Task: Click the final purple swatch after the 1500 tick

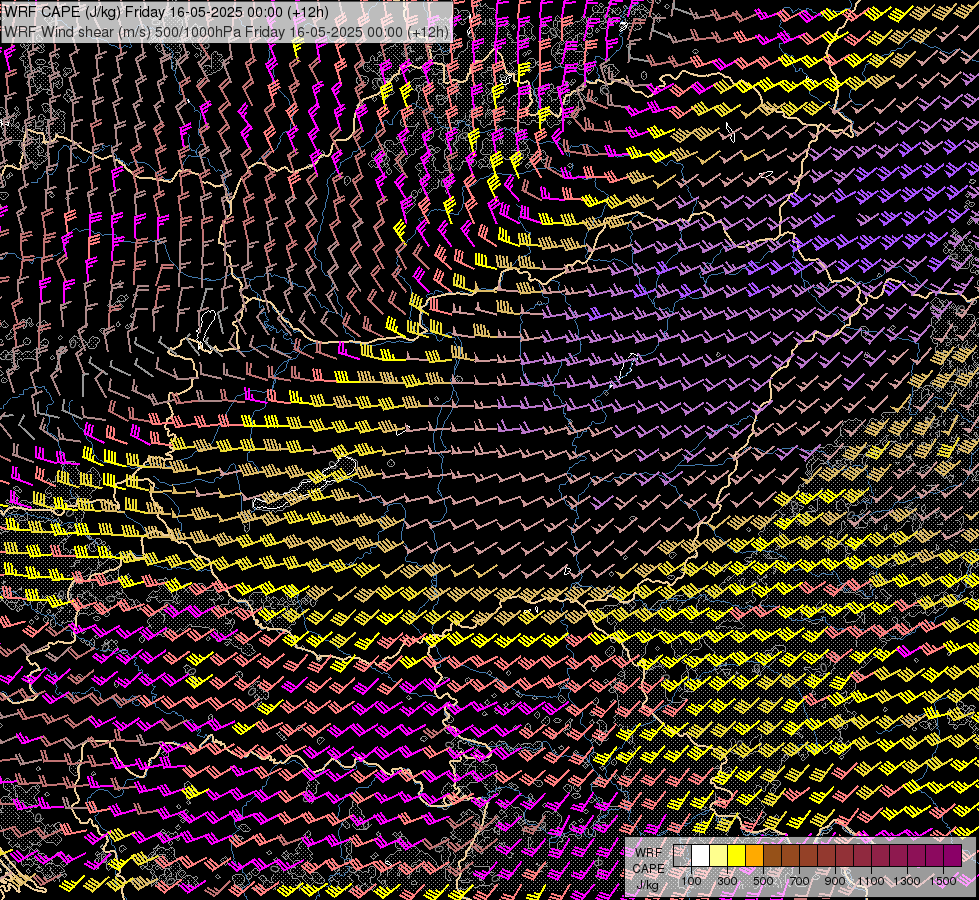Action: click(952, 856)
